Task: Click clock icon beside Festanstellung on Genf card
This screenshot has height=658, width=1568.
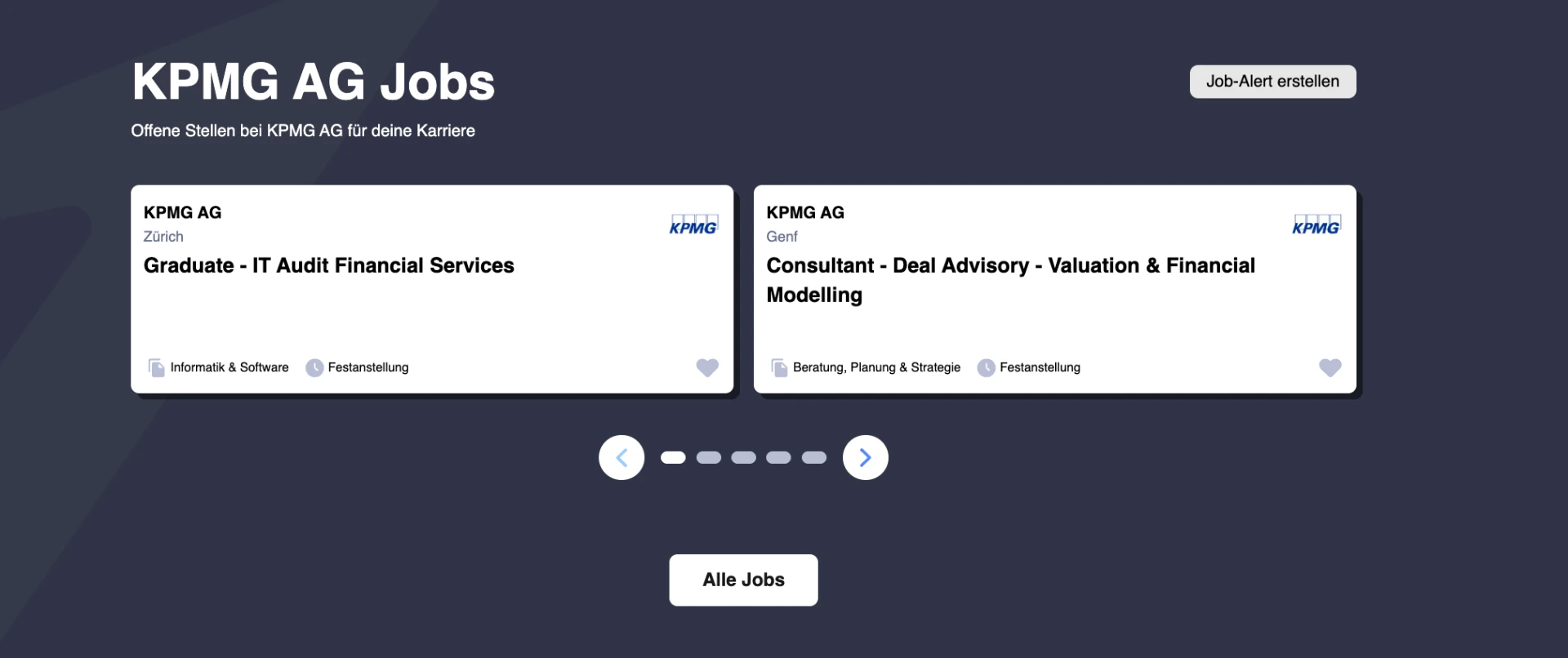Action: pos(987,367)
